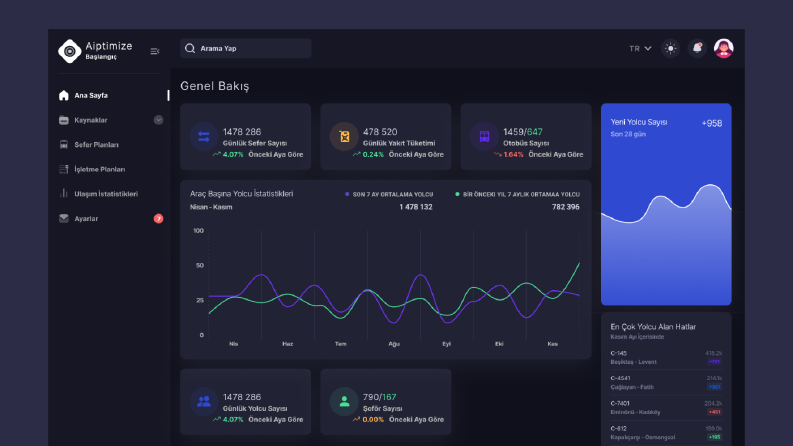793x446 pixels.
Task: Click the Otobüs Sayısı bus icon
Action: coord(484,137)
